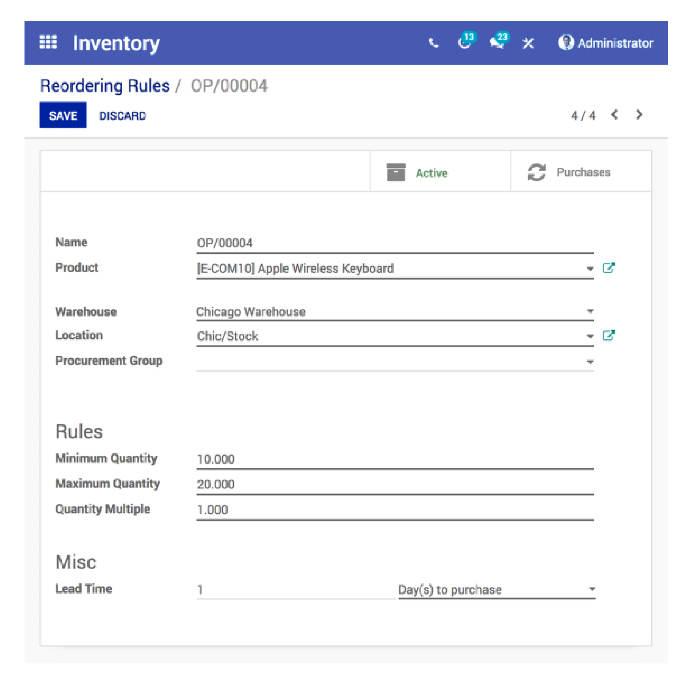Open Product external link icon
Image resolution: width=690 pixels, height=673 pixels.
tap(608, 268)
